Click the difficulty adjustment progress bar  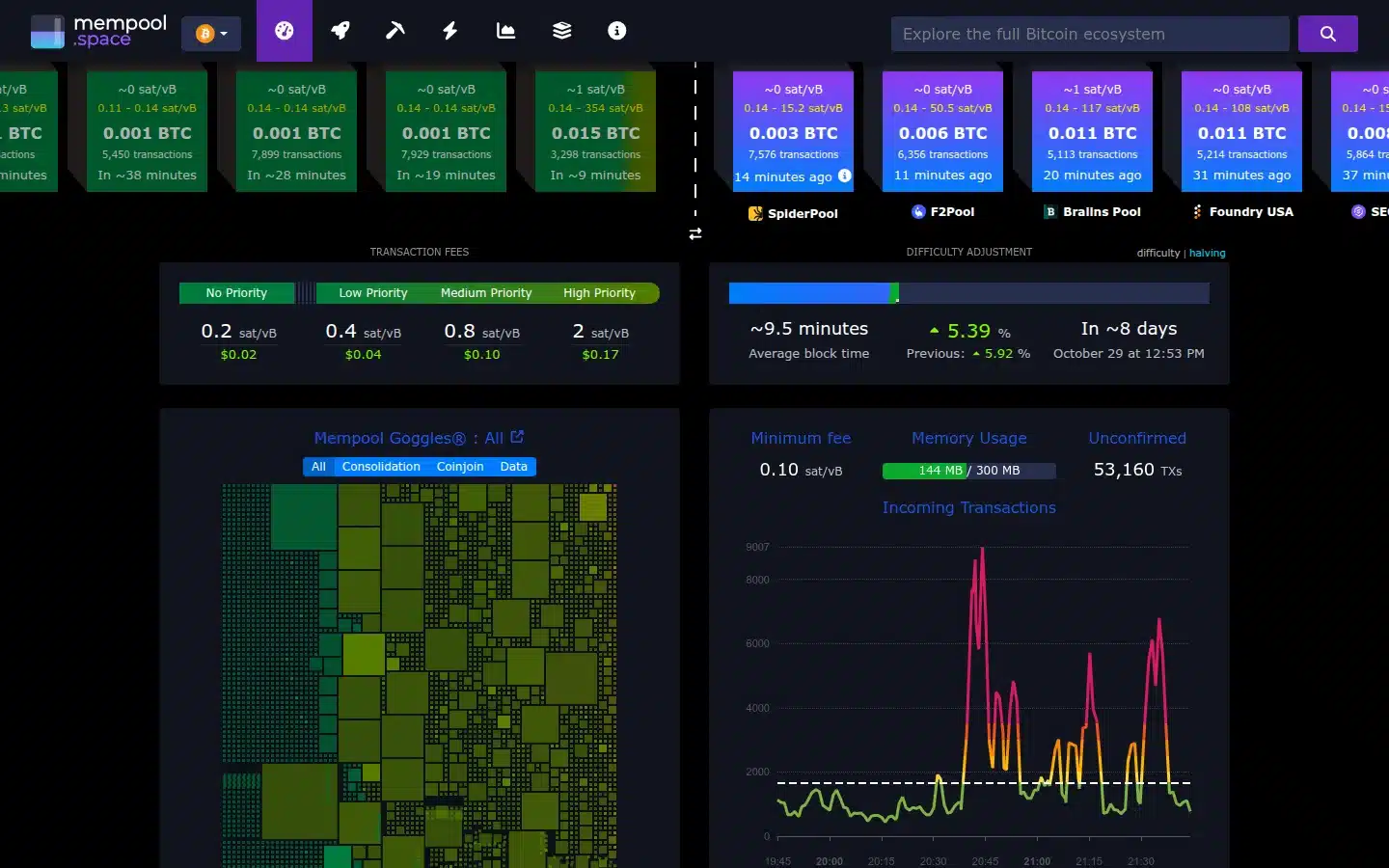(968, 293)
